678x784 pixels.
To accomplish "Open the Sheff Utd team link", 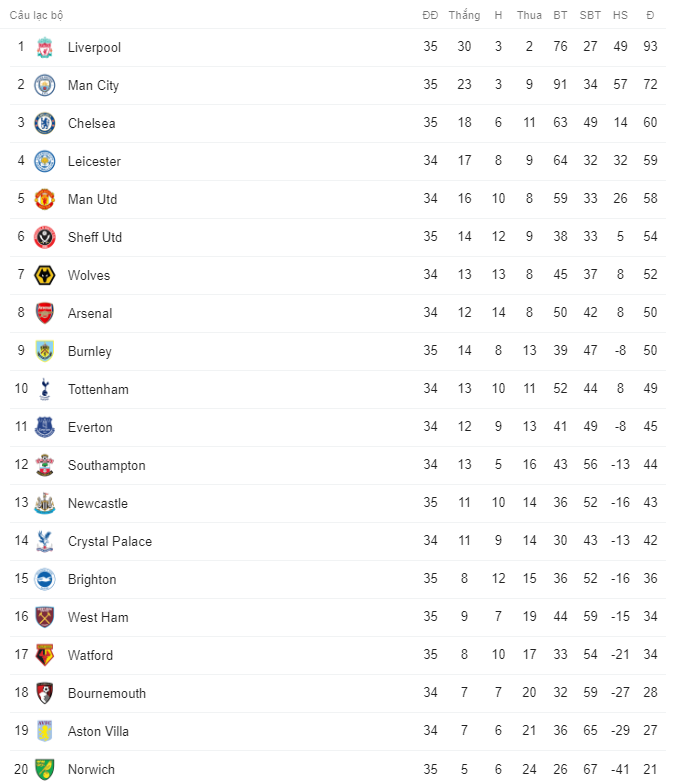I will [95, 237].
